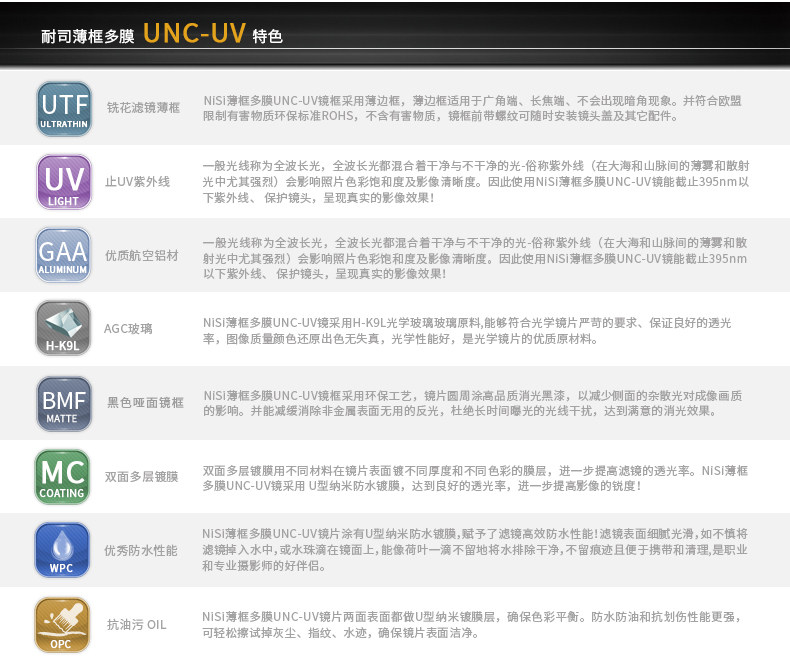Click the gold OPC brush icon
The height and width of the screenshot is (660, 790).
click(62, 625)
